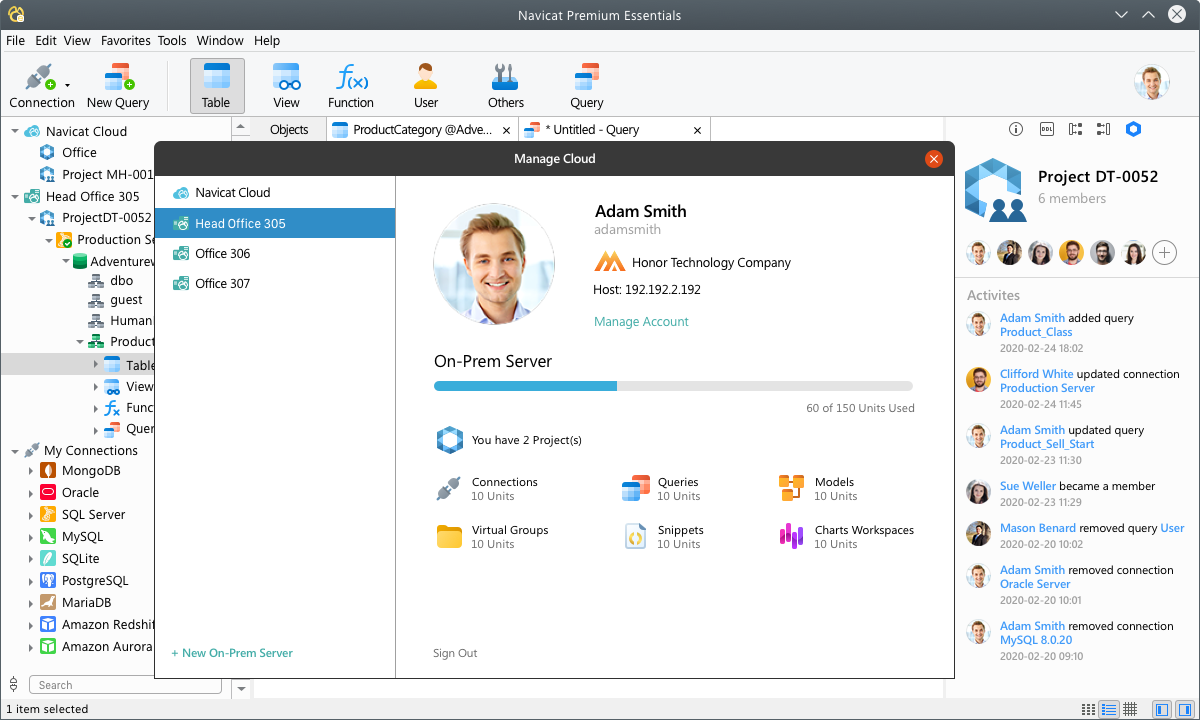Switch to the Untitled - Query tab
Viewport: 1200px width, 720px height.
[x=614, y=130]
